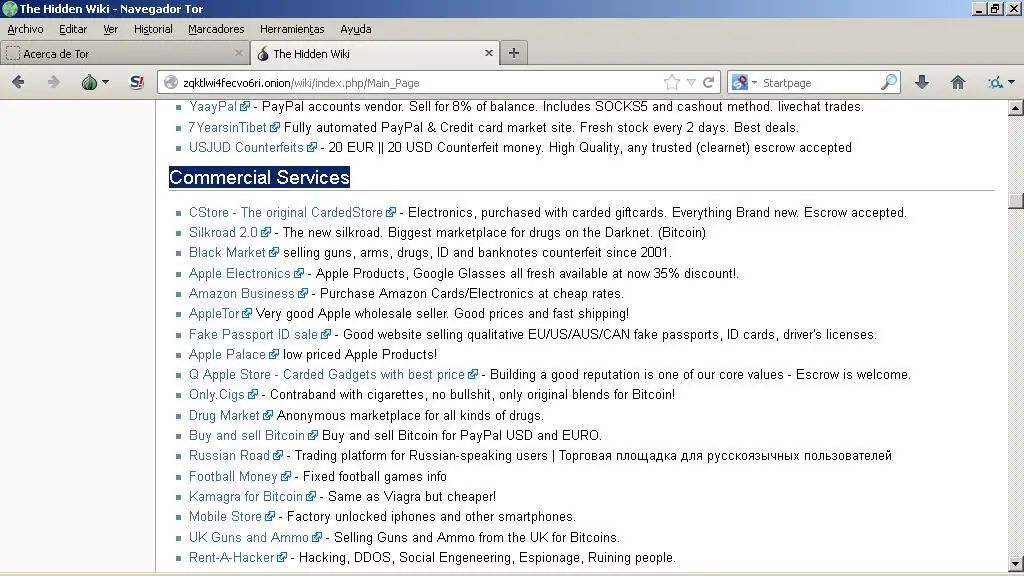
Task: Open the Downloads arrow icon
Action: [x=921, y=82]
